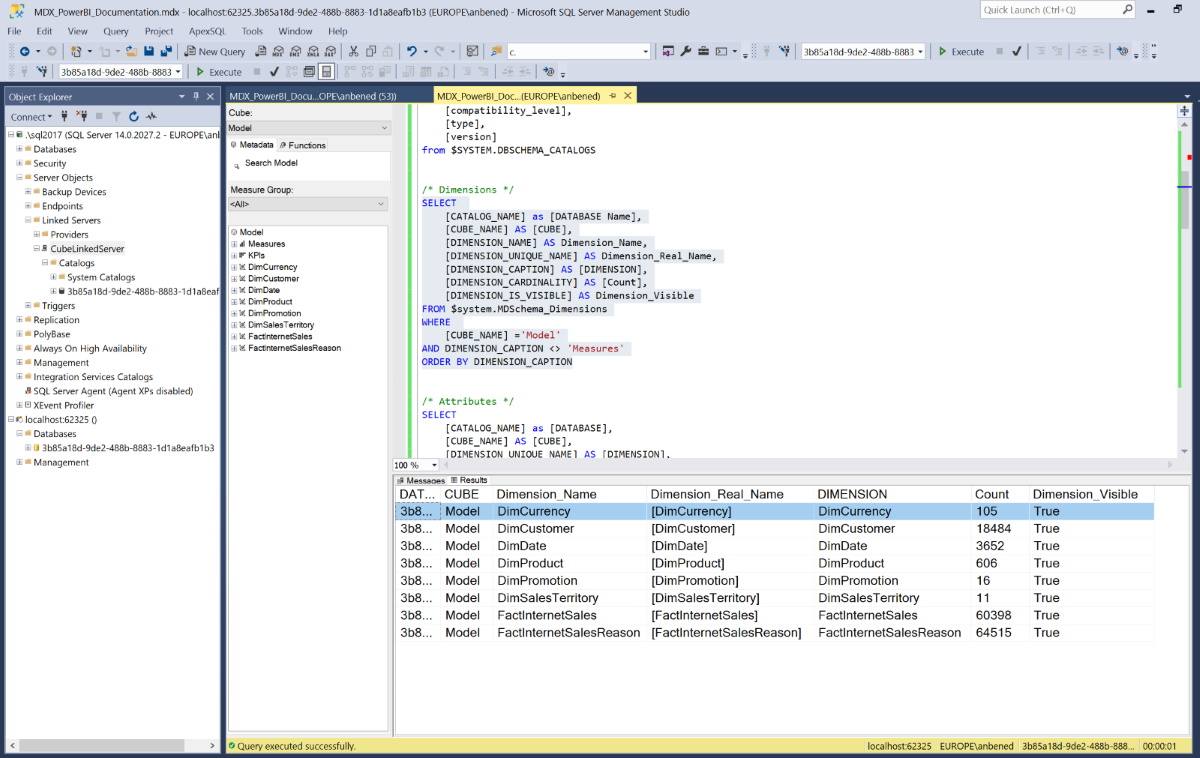Click the DAX query icon
The width and height of the screenshot is (1200, 758).
[x=330, y=51]
